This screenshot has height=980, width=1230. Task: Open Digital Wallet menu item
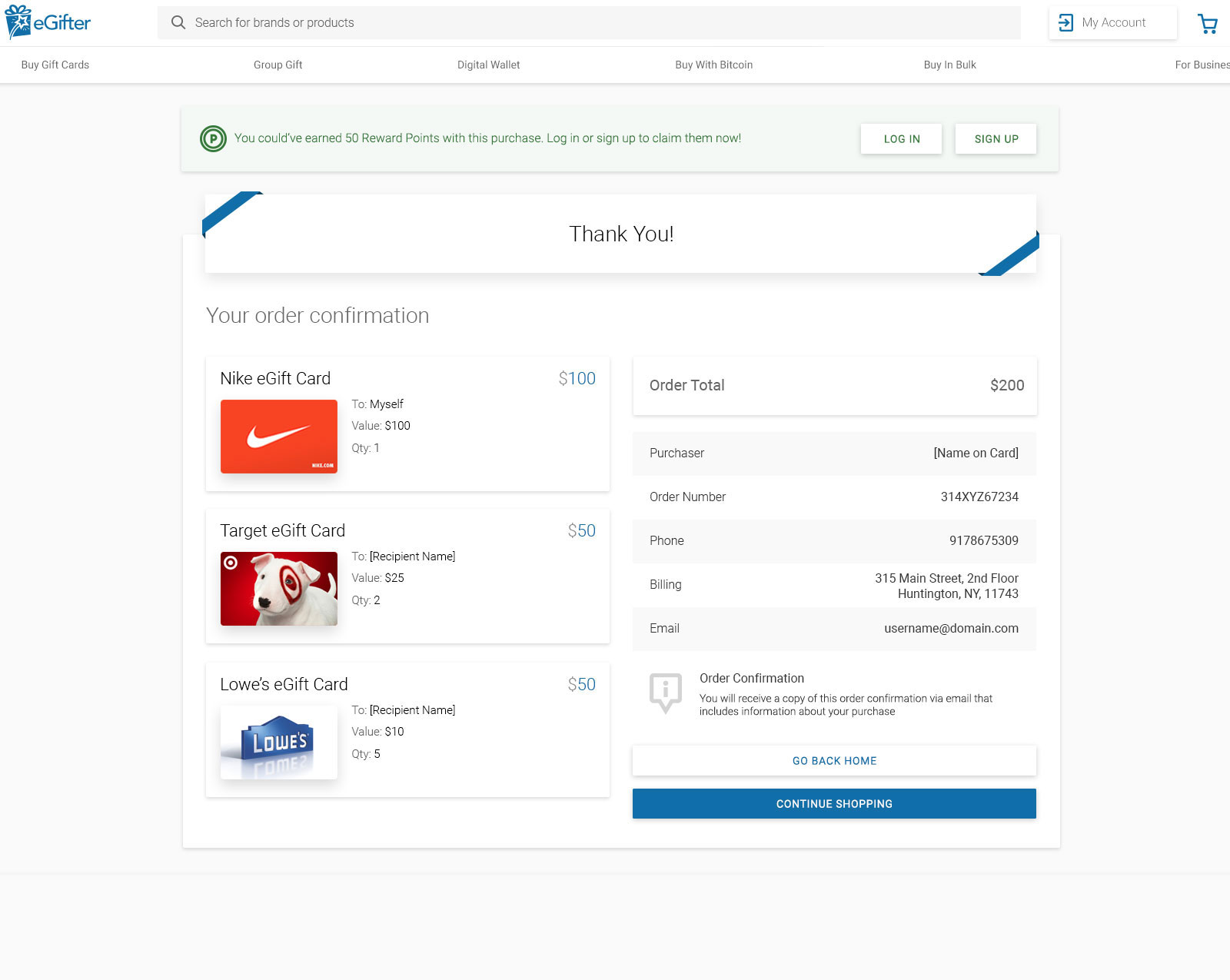click(489, 65)
